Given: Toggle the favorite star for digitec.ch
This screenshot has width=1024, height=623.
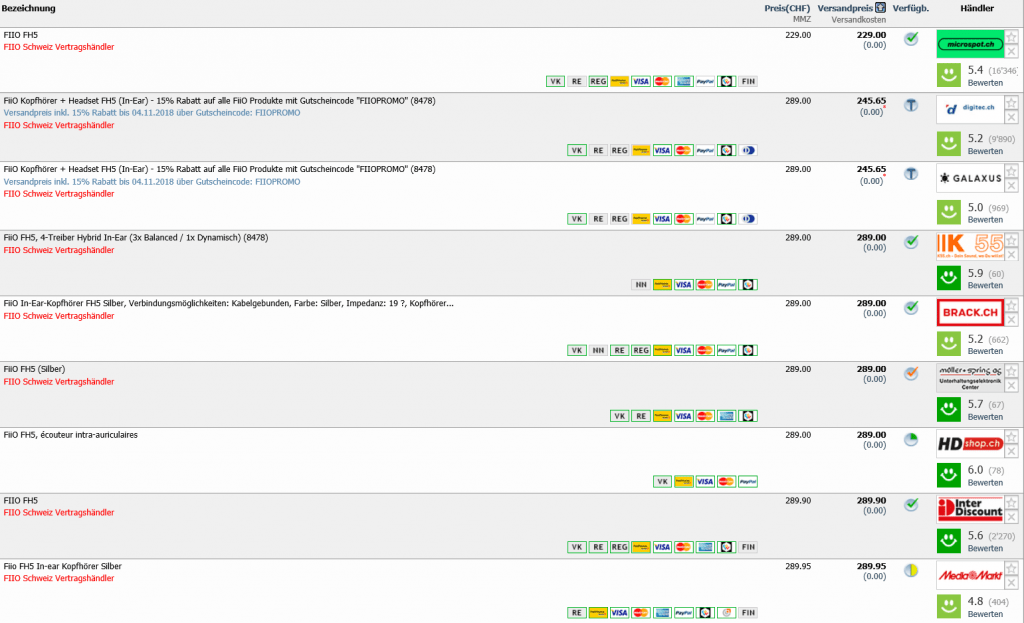Looking at the screenshot, I should 1012,103.
